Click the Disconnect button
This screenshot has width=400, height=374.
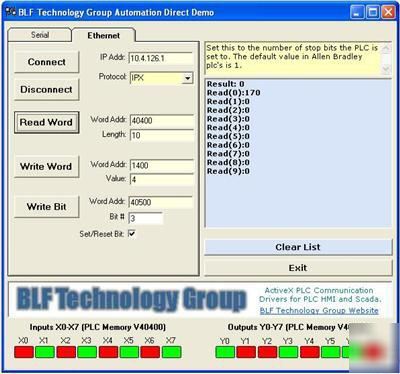47,89
